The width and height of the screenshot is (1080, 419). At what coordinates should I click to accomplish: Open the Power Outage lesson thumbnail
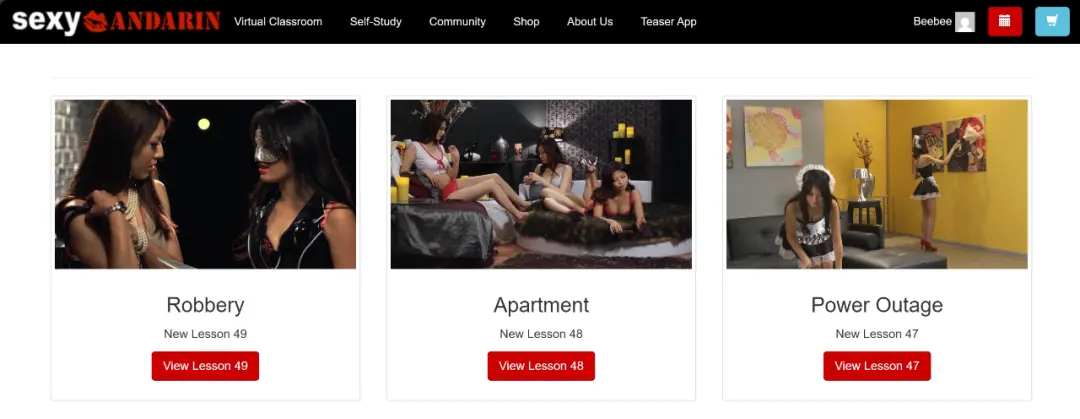[x=877, y=184]
